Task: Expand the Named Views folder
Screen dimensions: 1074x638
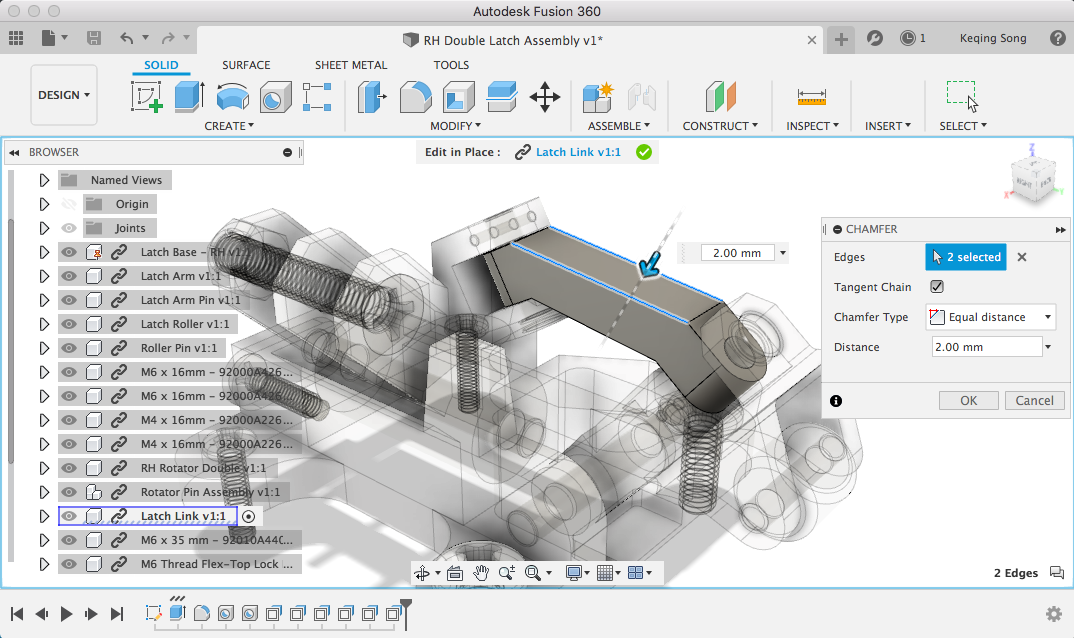Action: pyautogui.click(x=43, y=180)
